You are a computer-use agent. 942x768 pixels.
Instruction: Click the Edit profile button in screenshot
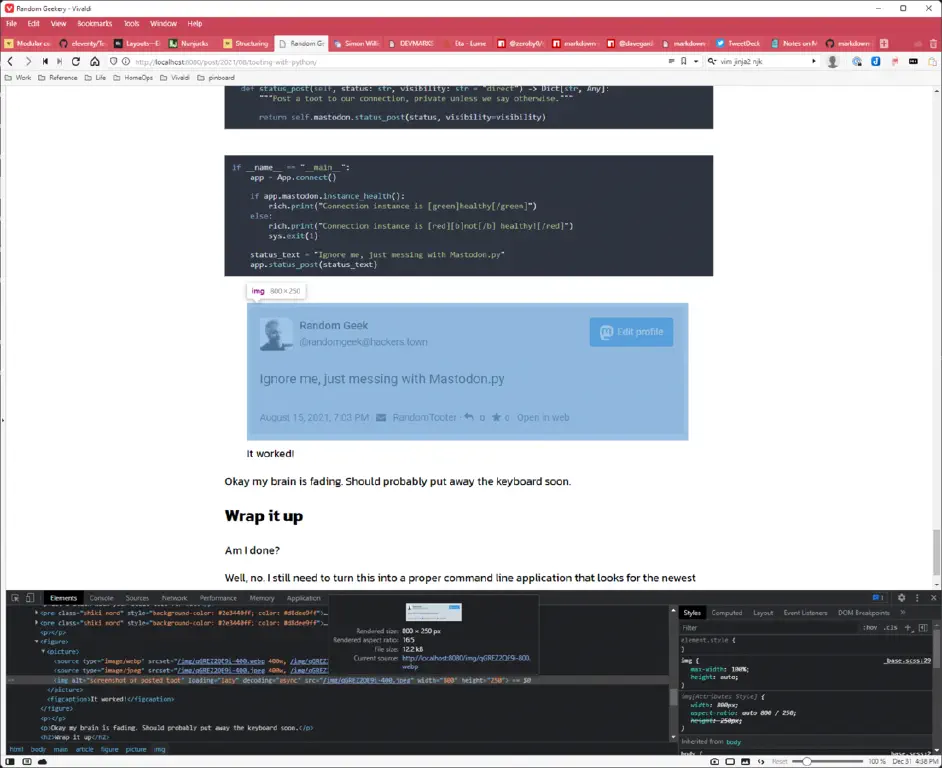point(631,332)
